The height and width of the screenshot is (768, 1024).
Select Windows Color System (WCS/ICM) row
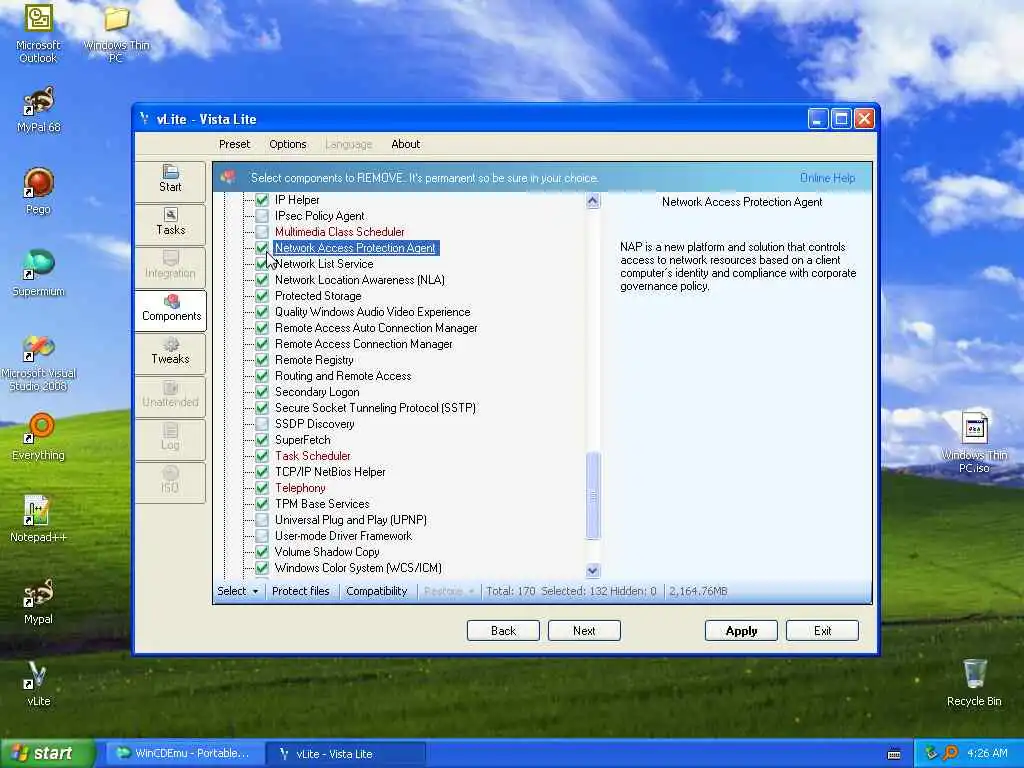coord(358,568)
